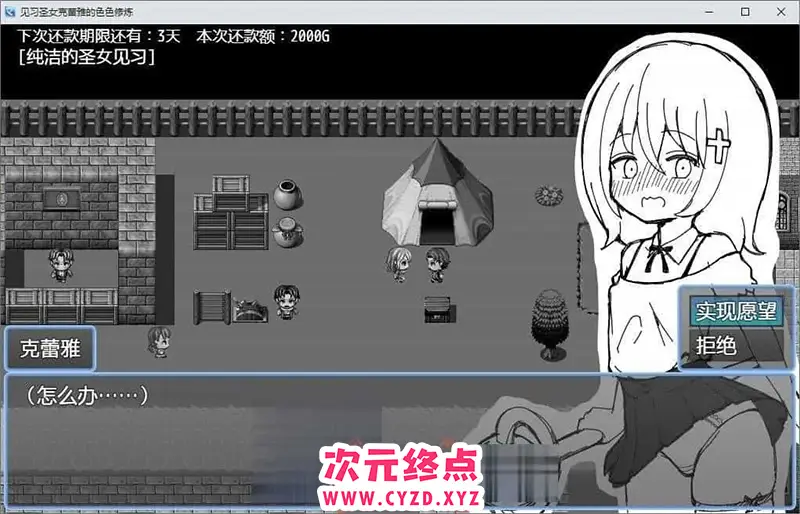Click the tent entrance
The image size is (800, 514).
click(437, 226)
